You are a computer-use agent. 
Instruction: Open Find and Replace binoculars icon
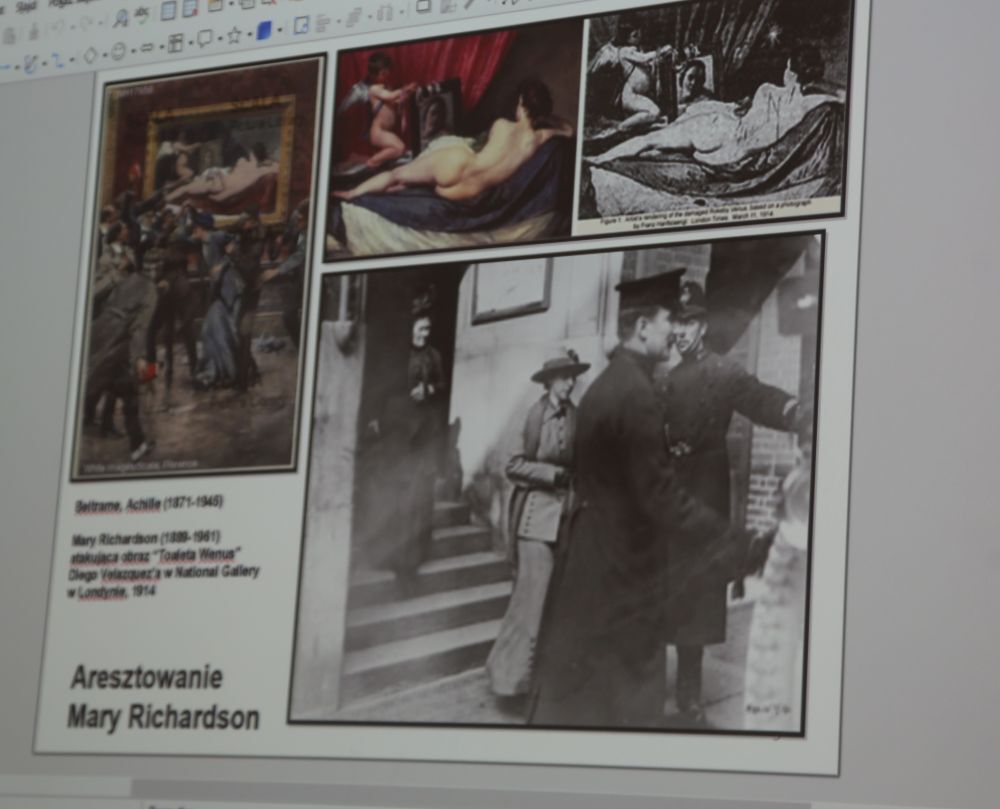120,17
